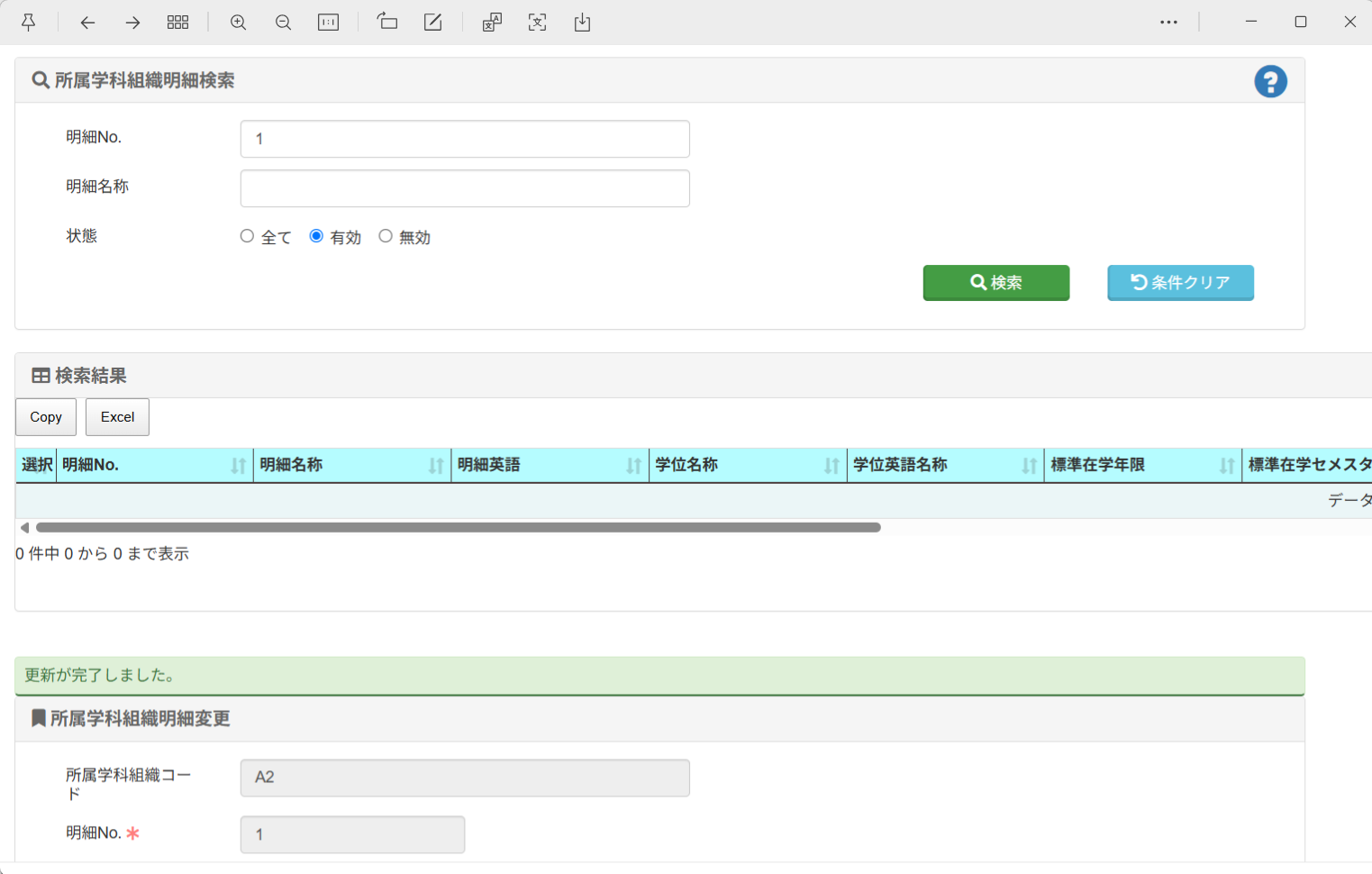
Task: Click the zoom in magnifier icon
Action: [x=238, y=23]
